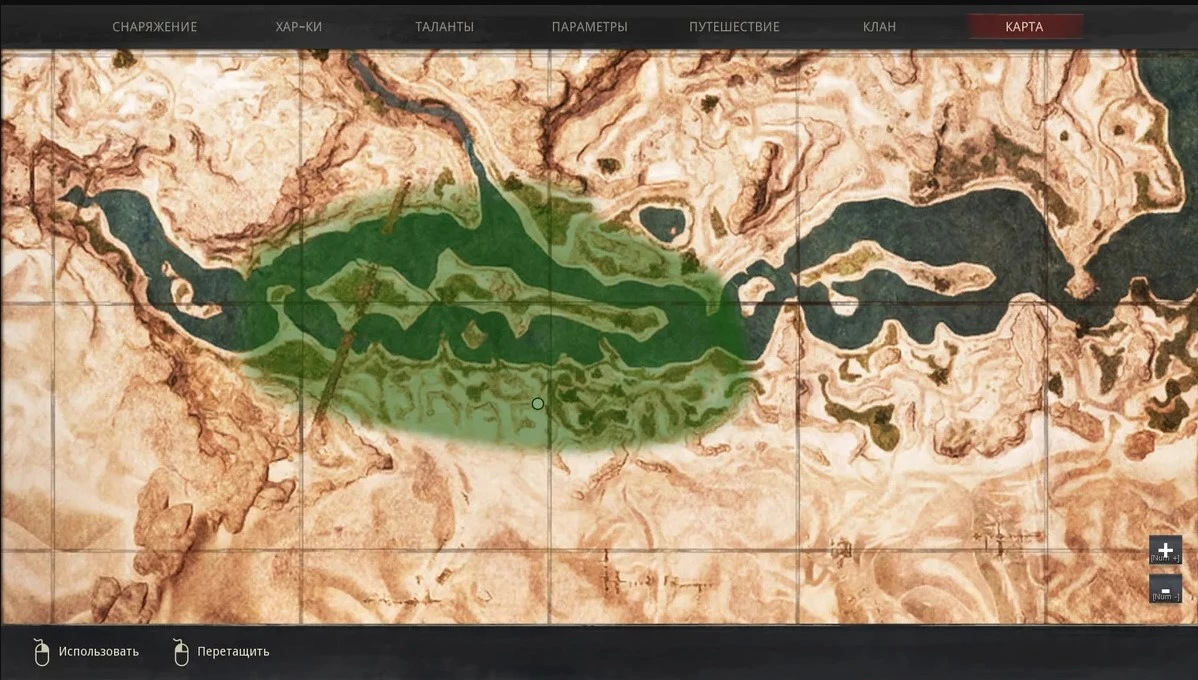Switch to the КЛАН tab
Image resolution: width=1198 pixels, height=680 pixels.
[879, 27]
